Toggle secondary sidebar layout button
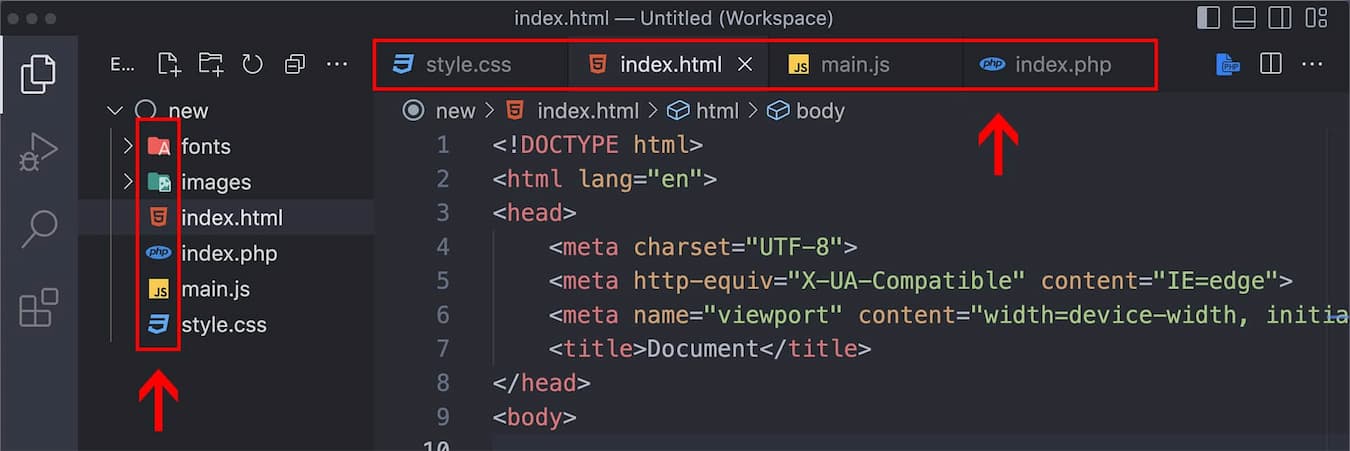The height and width of the screenshot is (451, 1350). click(1279, 18)
